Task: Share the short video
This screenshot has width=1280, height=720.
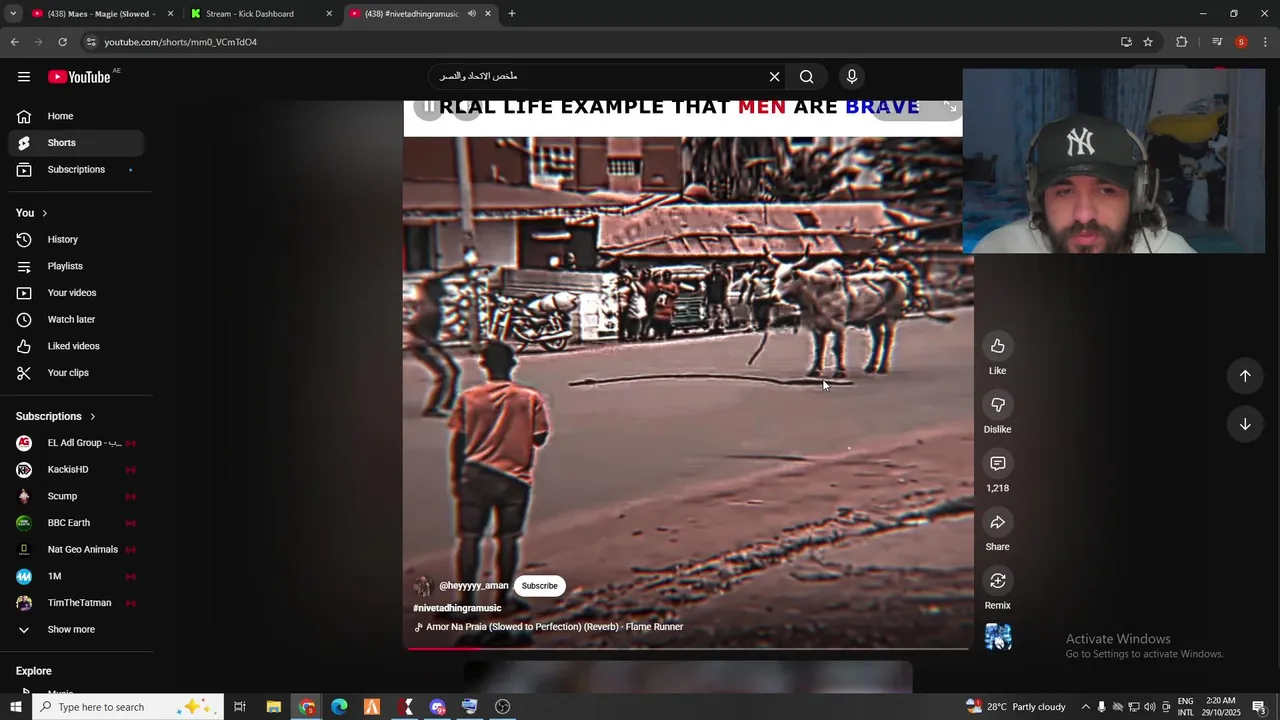Action: tap(997, 522)
